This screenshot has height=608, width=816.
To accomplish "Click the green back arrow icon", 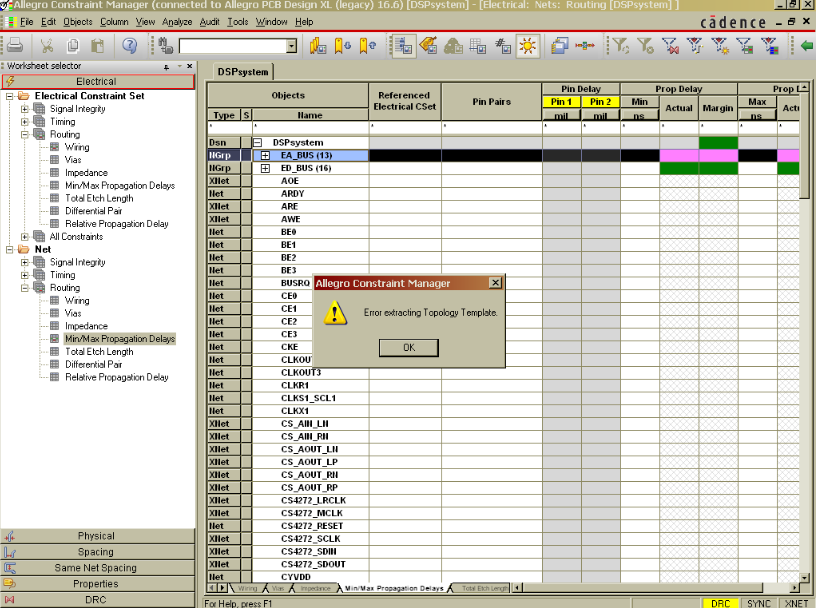I will click(x=807, y=45).
